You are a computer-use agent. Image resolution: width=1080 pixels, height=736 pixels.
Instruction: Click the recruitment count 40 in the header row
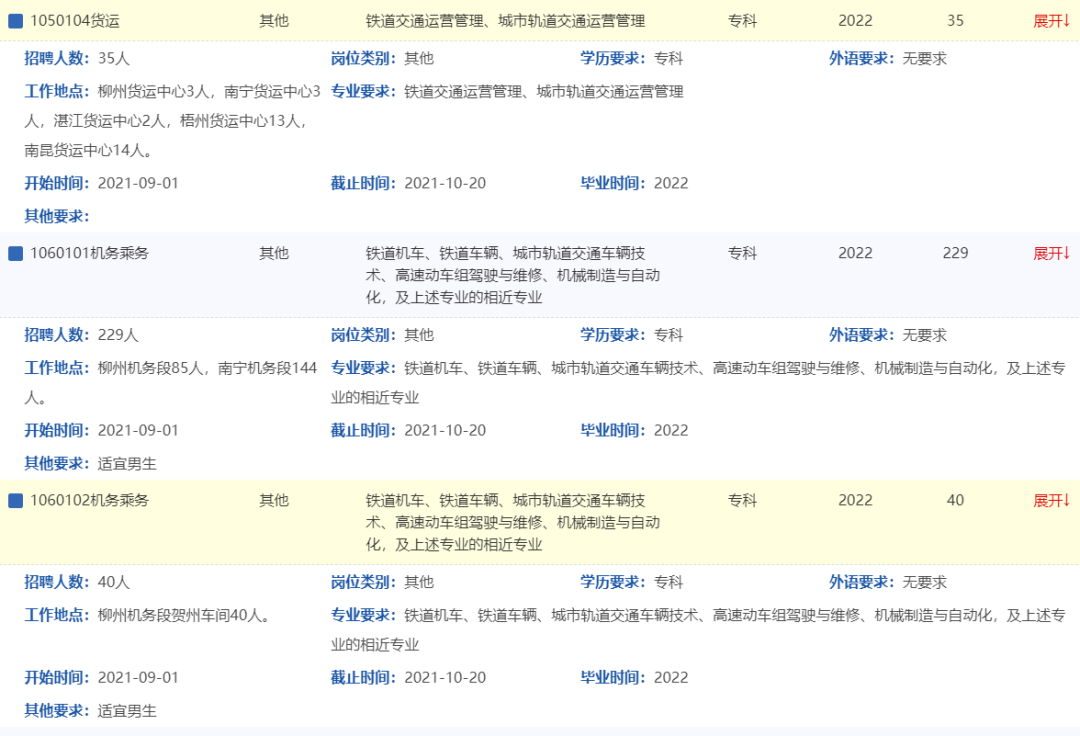click(955, 501)
